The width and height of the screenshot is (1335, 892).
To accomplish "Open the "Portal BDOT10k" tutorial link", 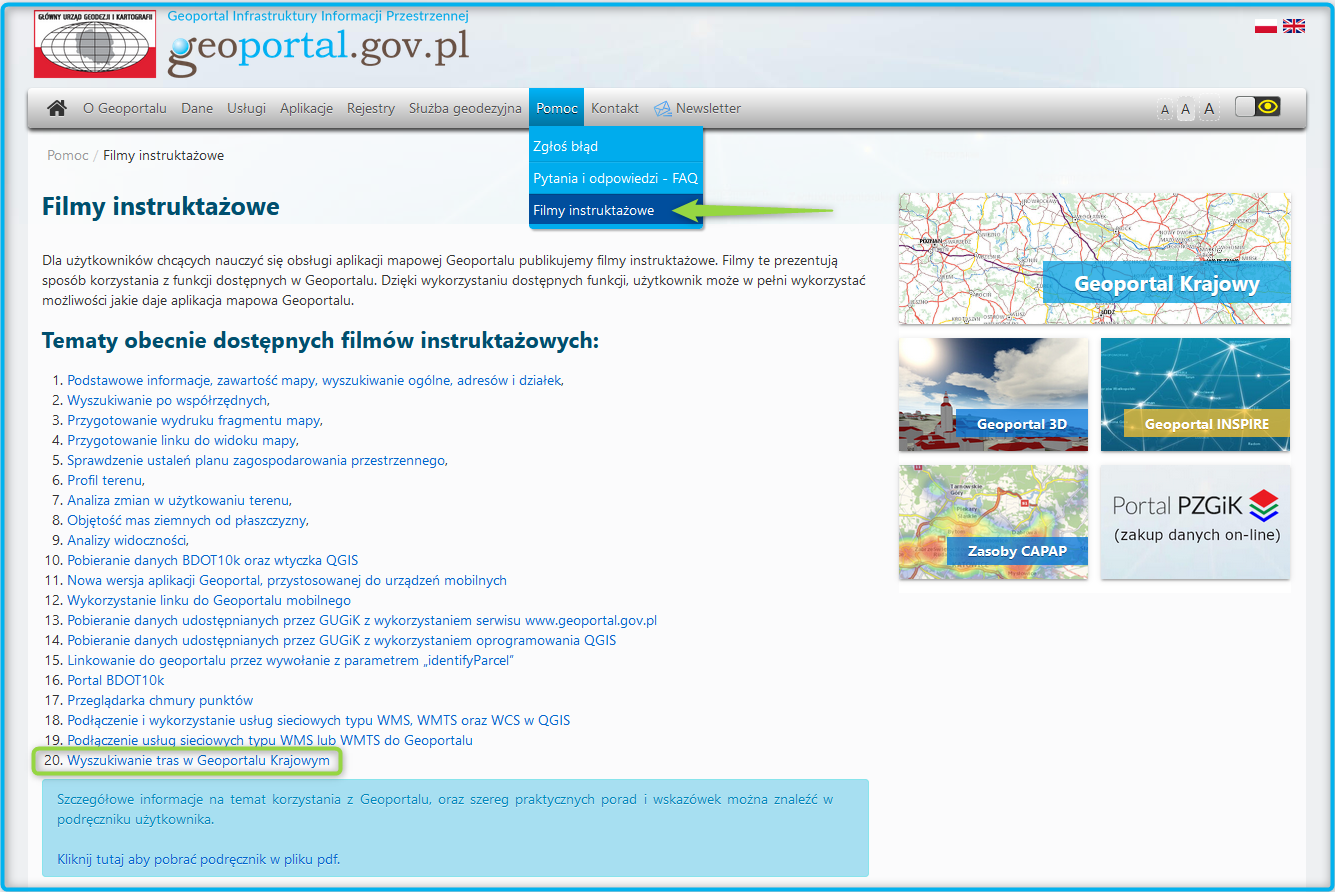I will (116, 679).
